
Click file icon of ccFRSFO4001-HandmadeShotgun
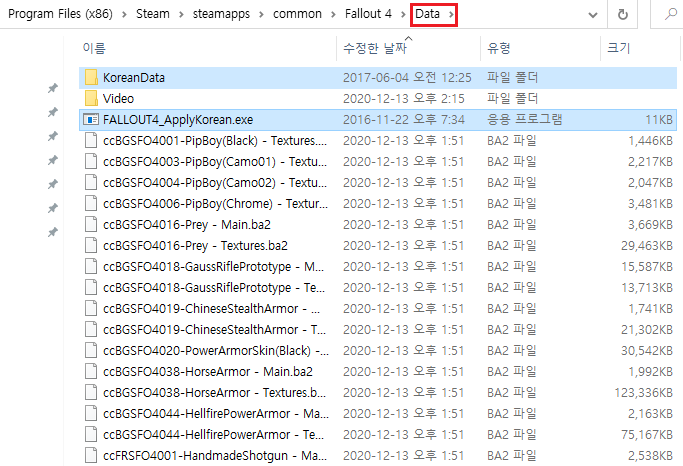click(91, 456)
